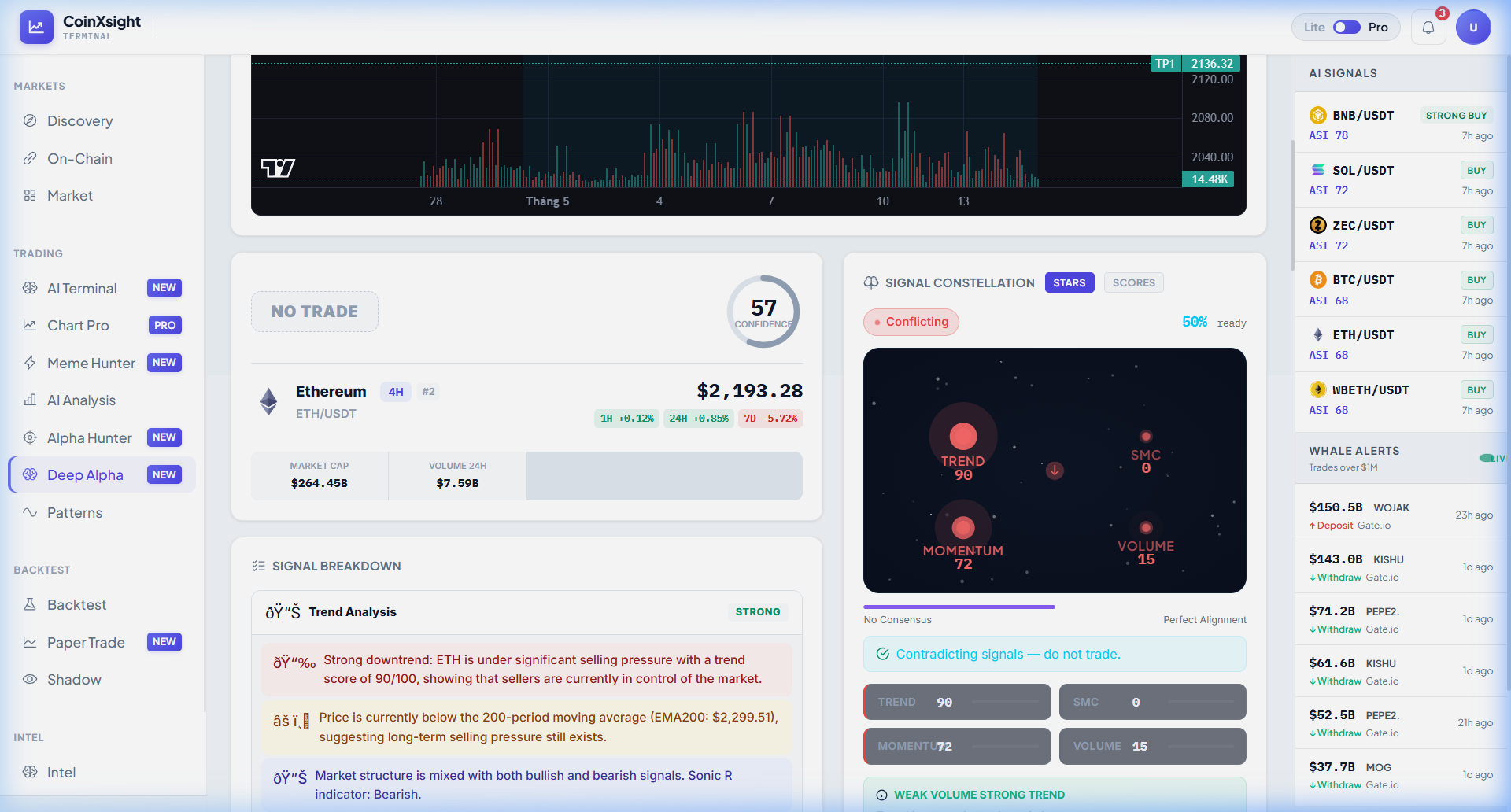The width and height of the screenshot is (1511, 812).
Task: Switch constellation view to STARS
Action: tap(1070, 282)
